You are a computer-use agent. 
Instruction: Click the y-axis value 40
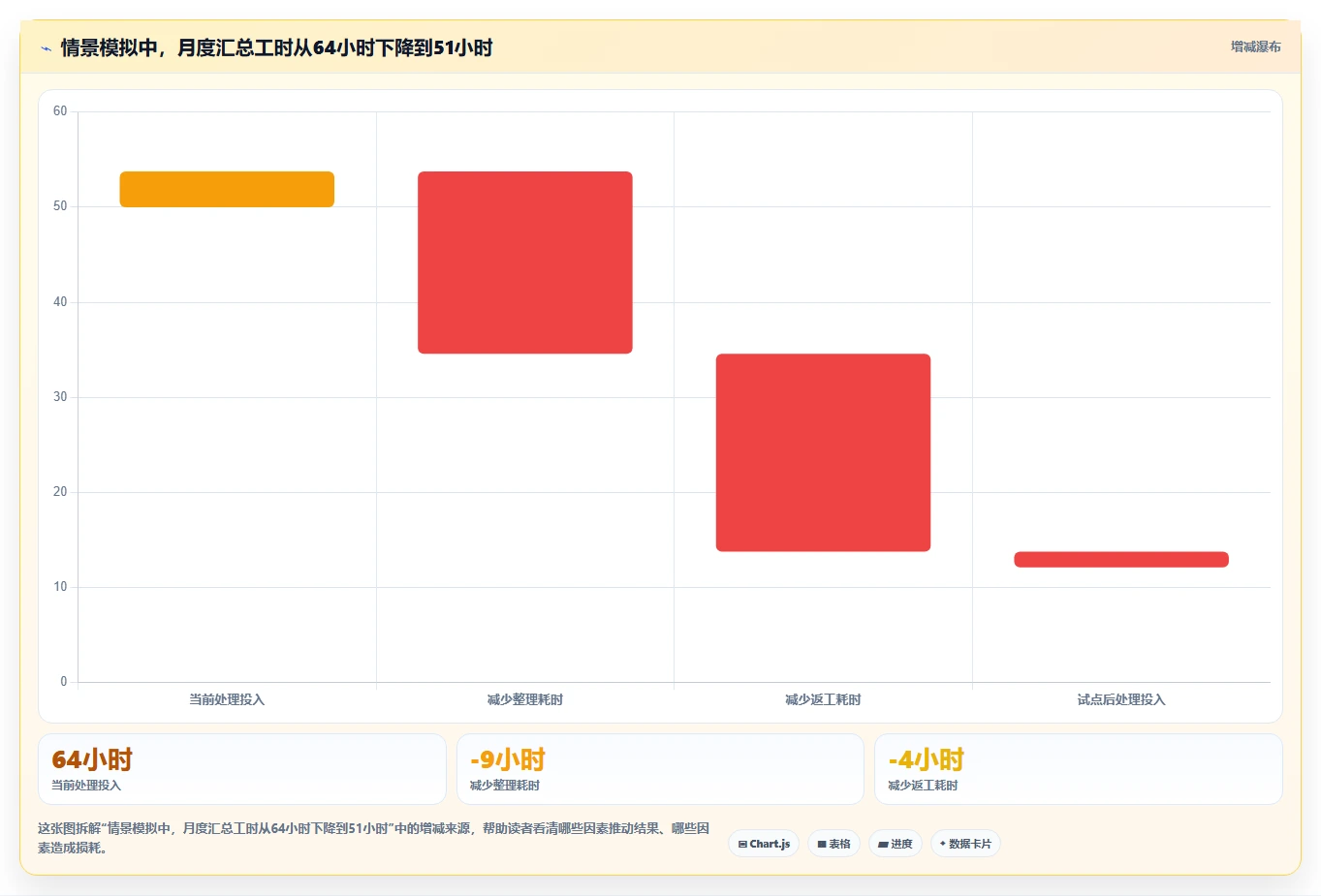[60, 302]
